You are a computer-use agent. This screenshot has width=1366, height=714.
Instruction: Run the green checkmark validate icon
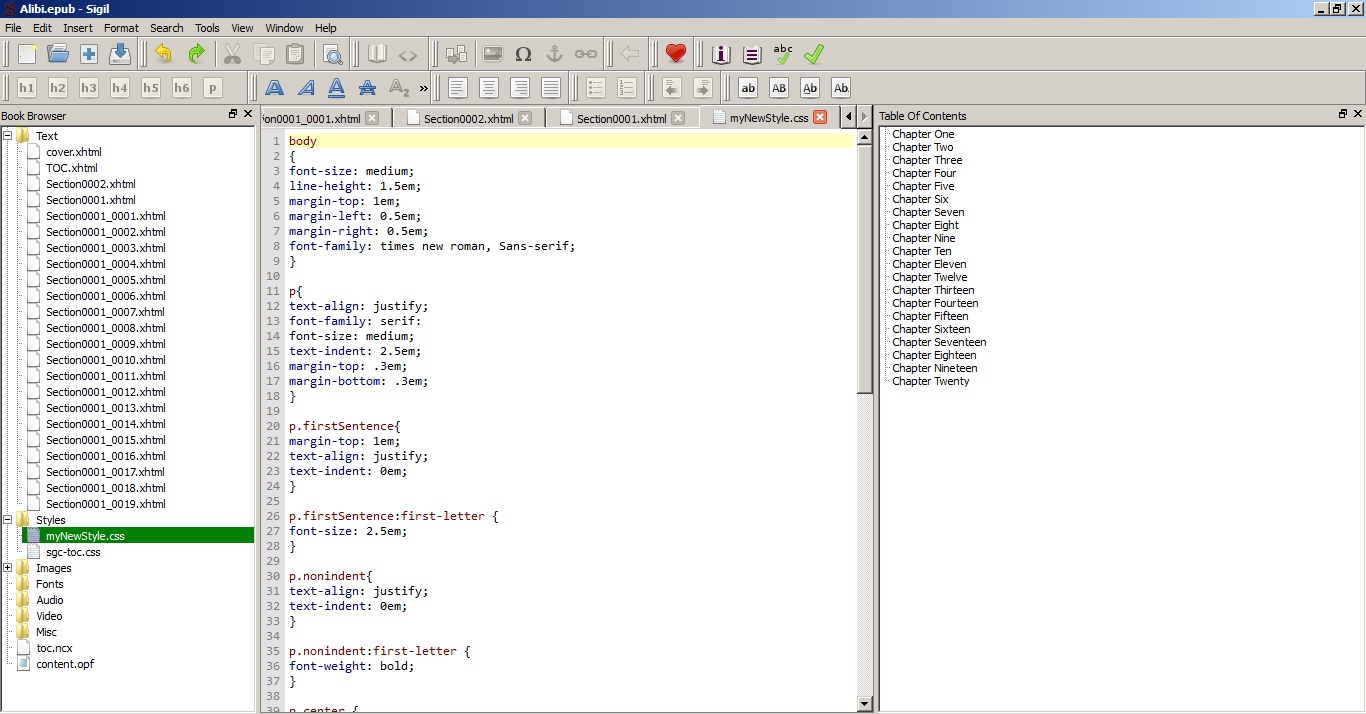point(814,54)
